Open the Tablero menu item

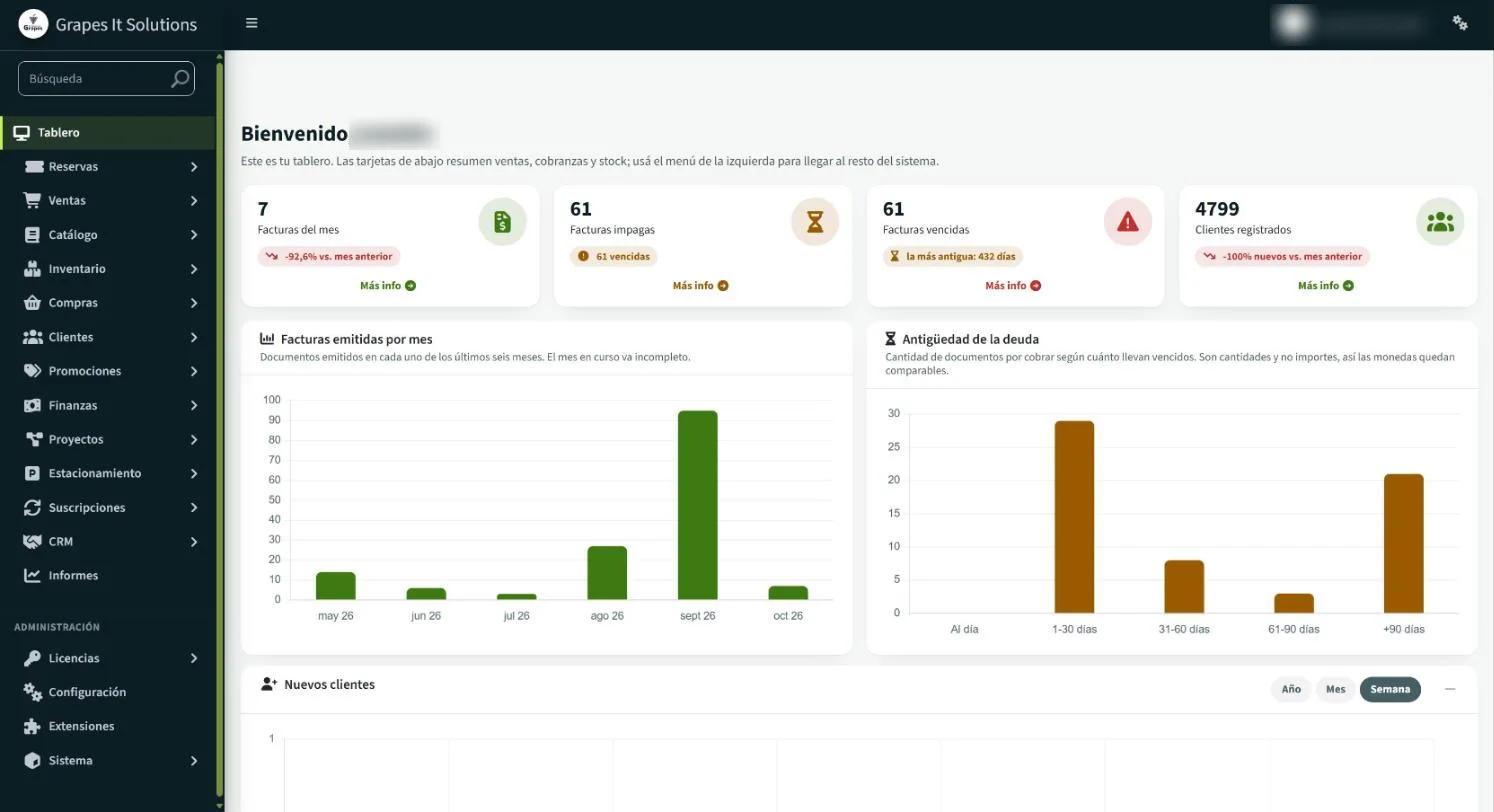click(x=108, y=133)
